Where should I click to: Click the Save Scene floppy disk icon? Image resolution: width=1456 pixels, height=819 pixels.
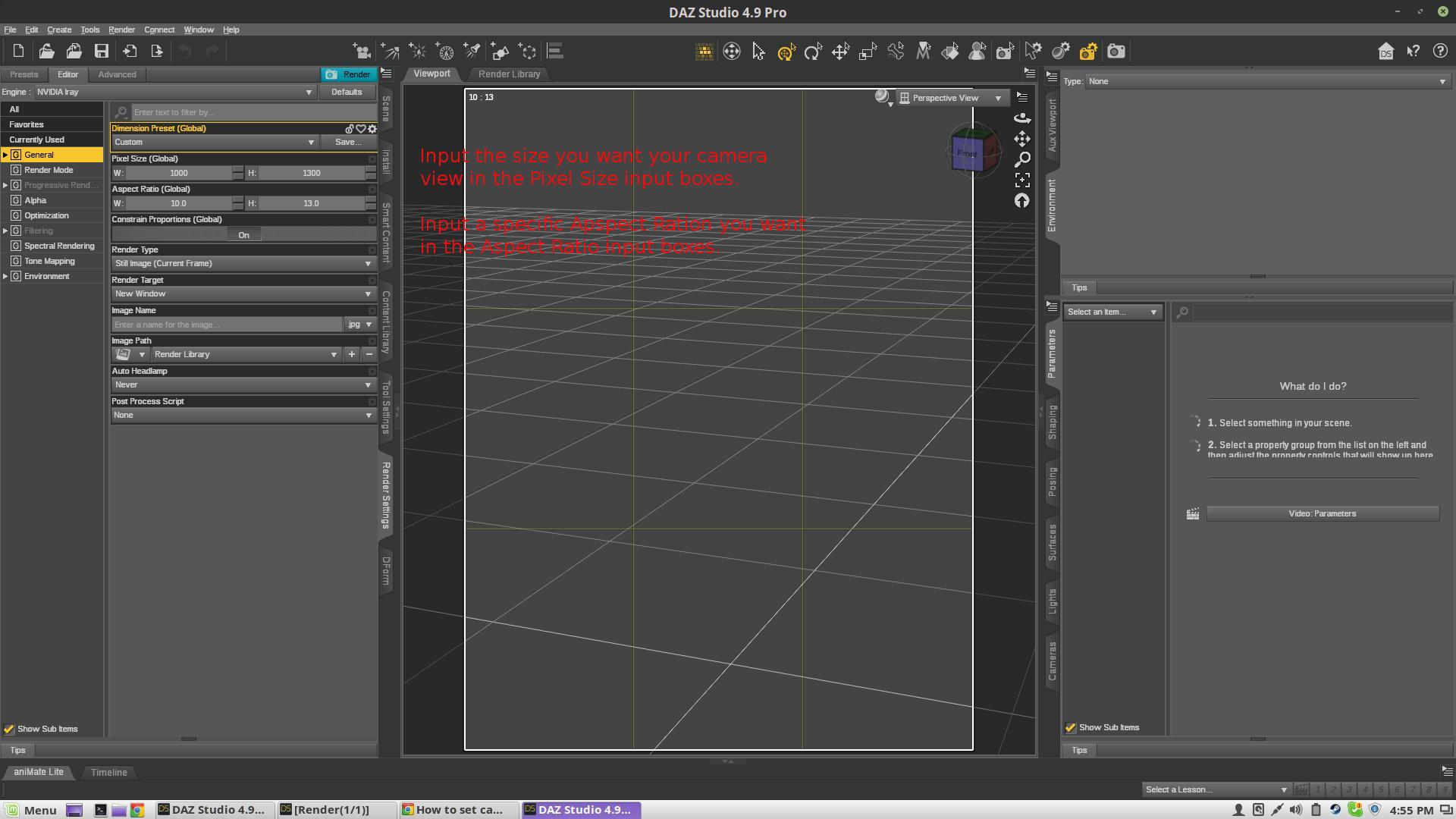tap(101, 52)
